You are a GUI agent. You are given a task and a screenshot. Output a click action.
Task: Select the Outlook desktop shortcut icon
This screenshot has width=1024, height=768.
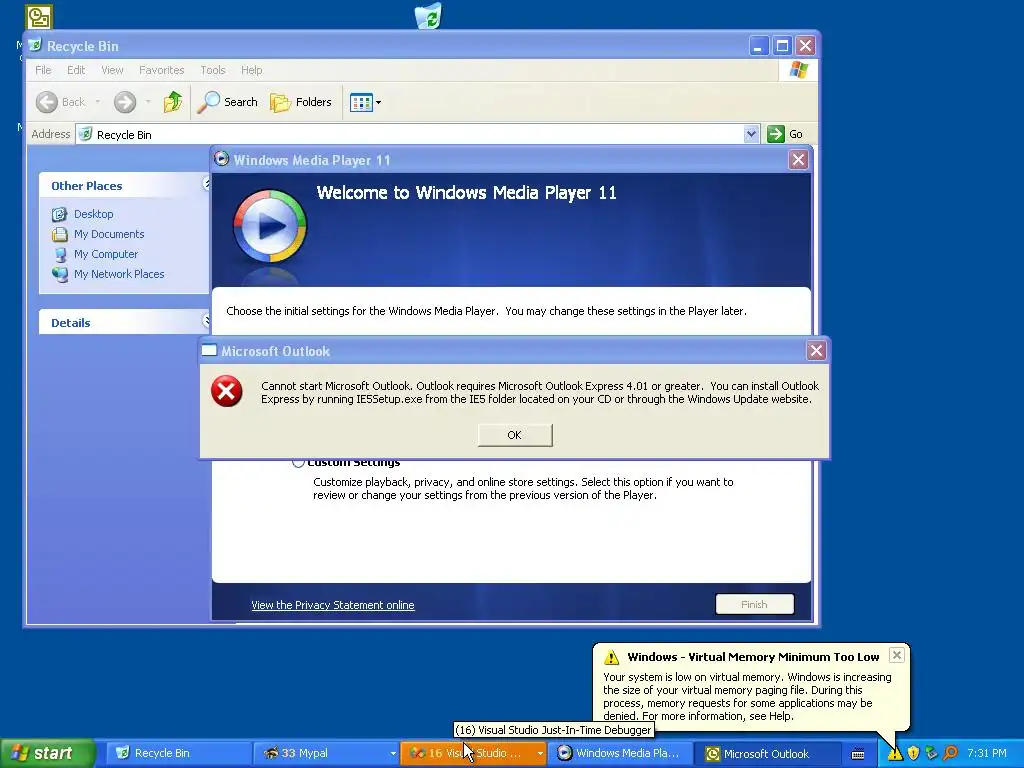(38, 17)
